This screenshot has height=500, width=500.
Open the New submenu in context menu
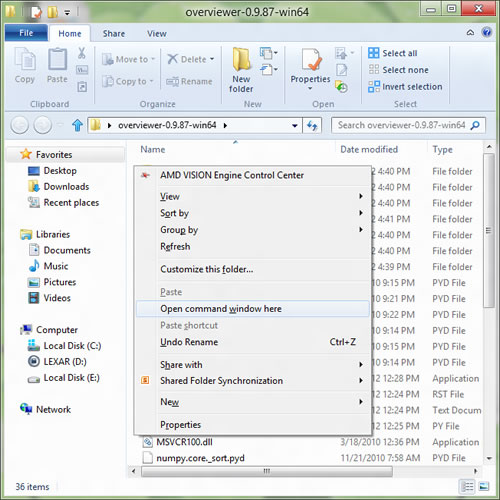pyautogui.click(x=253, y=402)
